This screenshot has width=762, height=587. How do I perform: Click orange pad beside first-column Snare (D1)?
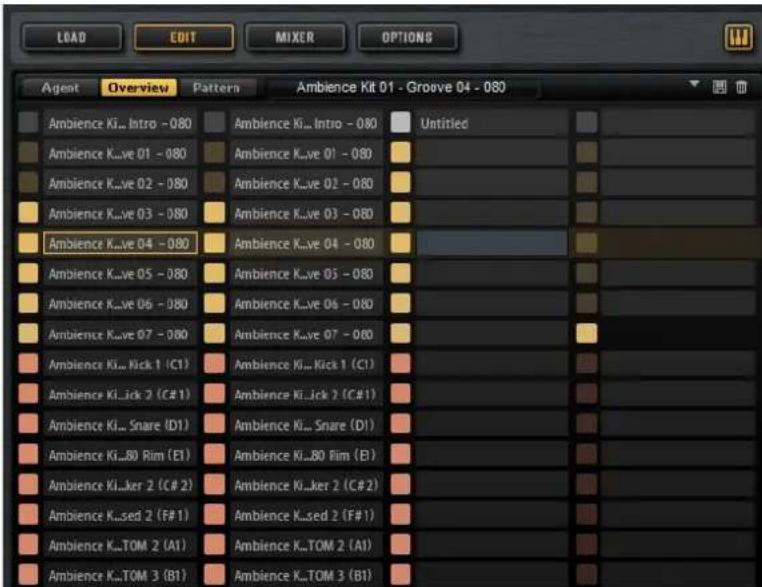28,424
